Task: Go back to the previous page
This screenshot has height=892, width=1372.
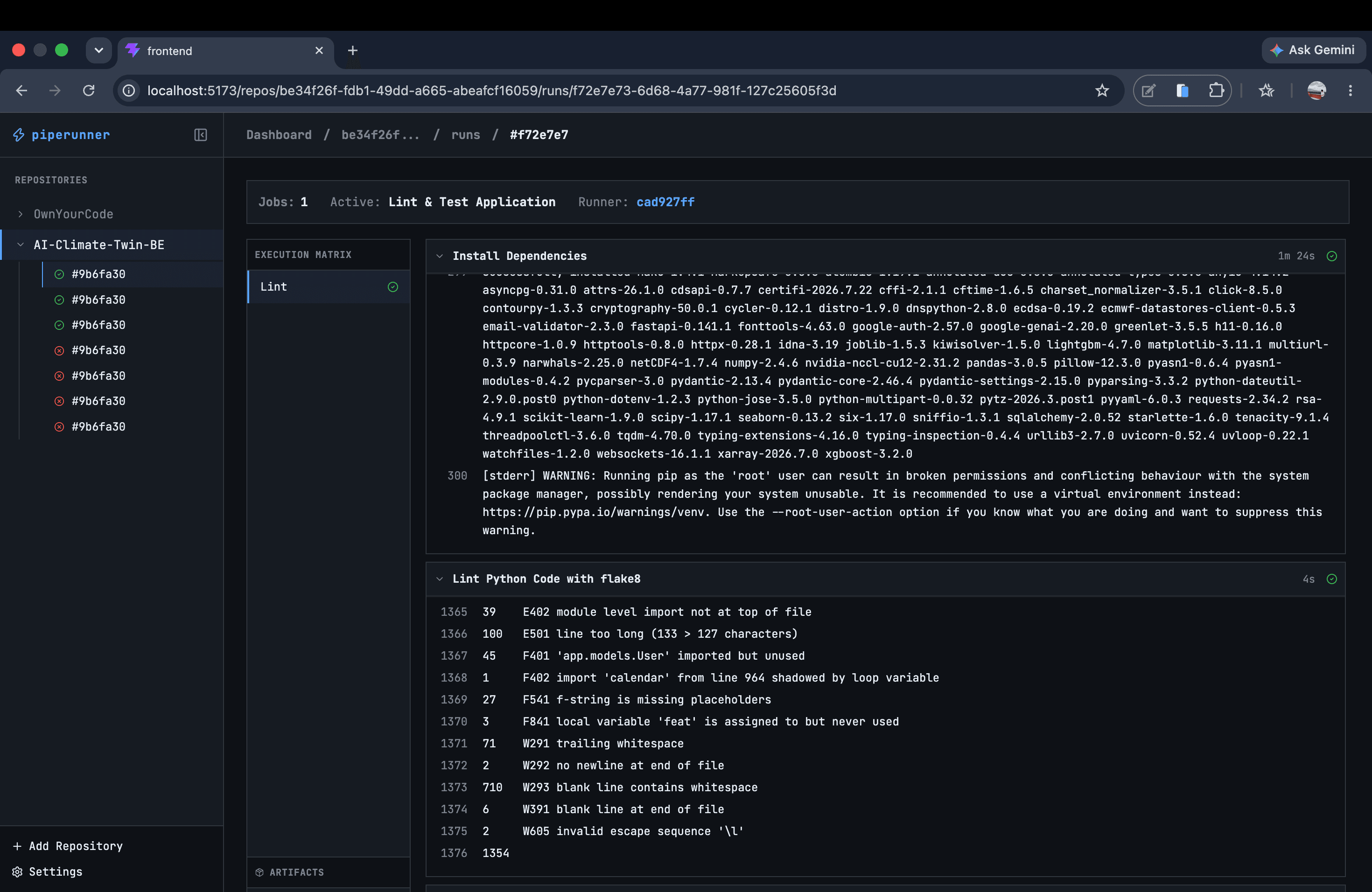Action: (x=21, y=91)
